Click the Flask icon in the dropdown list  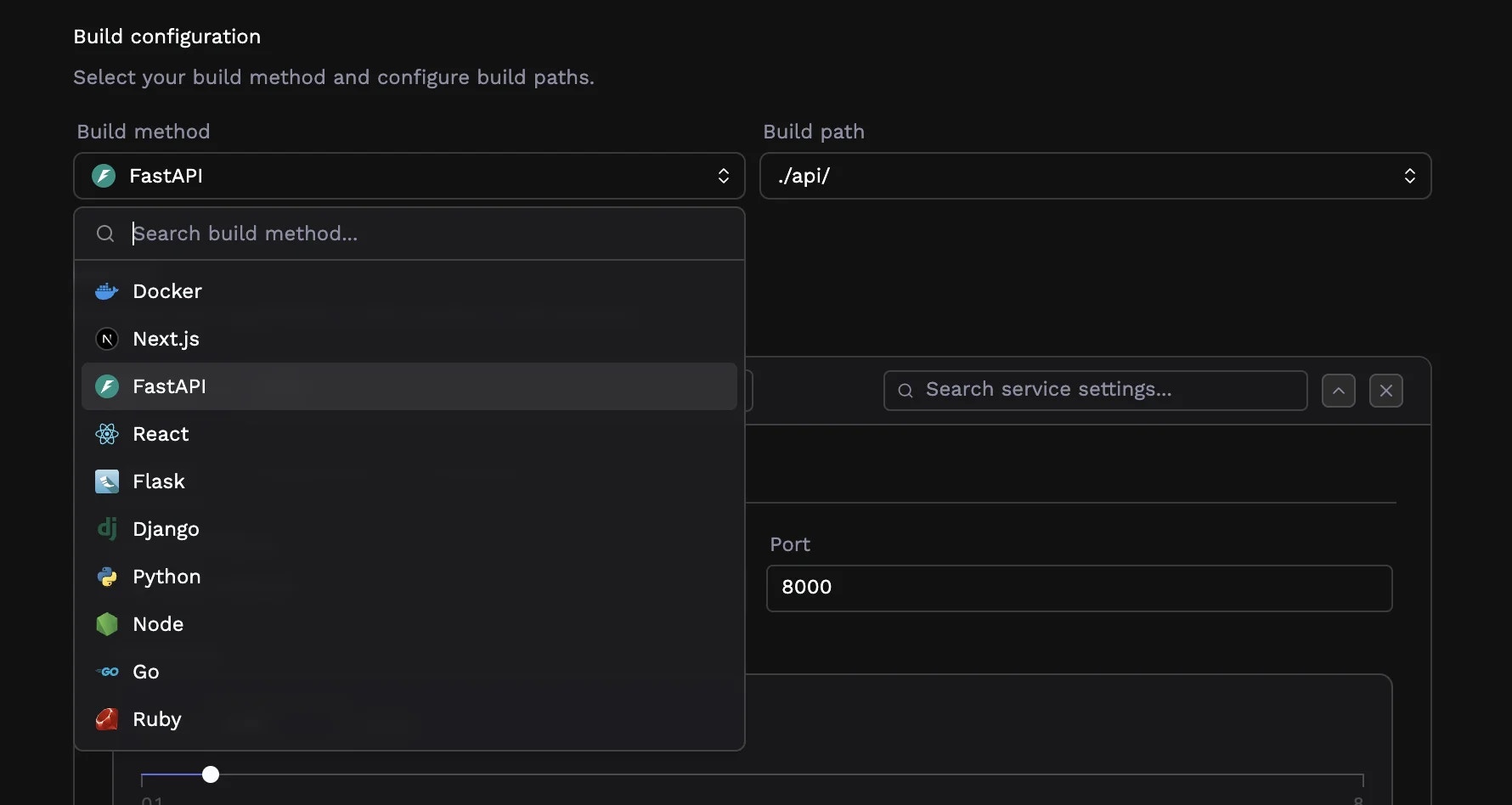coord(106,481)
